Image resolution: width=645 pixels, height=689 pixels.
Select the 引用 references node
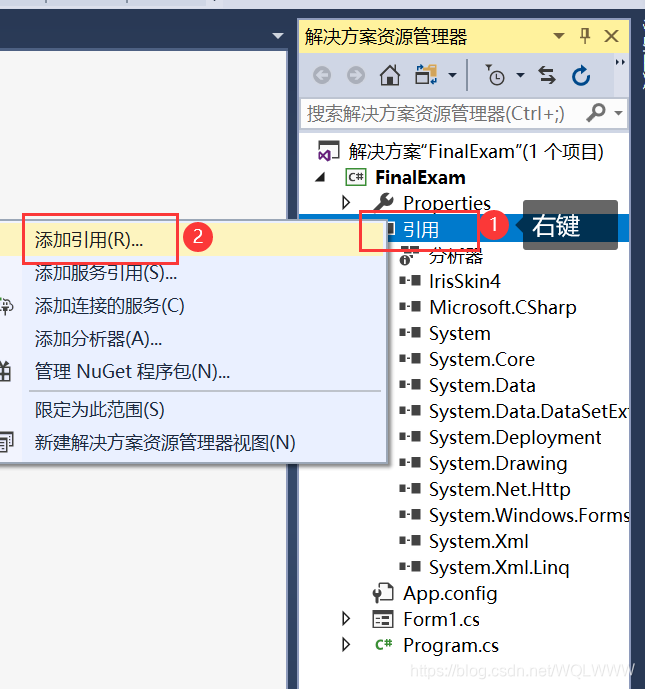[x=420, y=229]
